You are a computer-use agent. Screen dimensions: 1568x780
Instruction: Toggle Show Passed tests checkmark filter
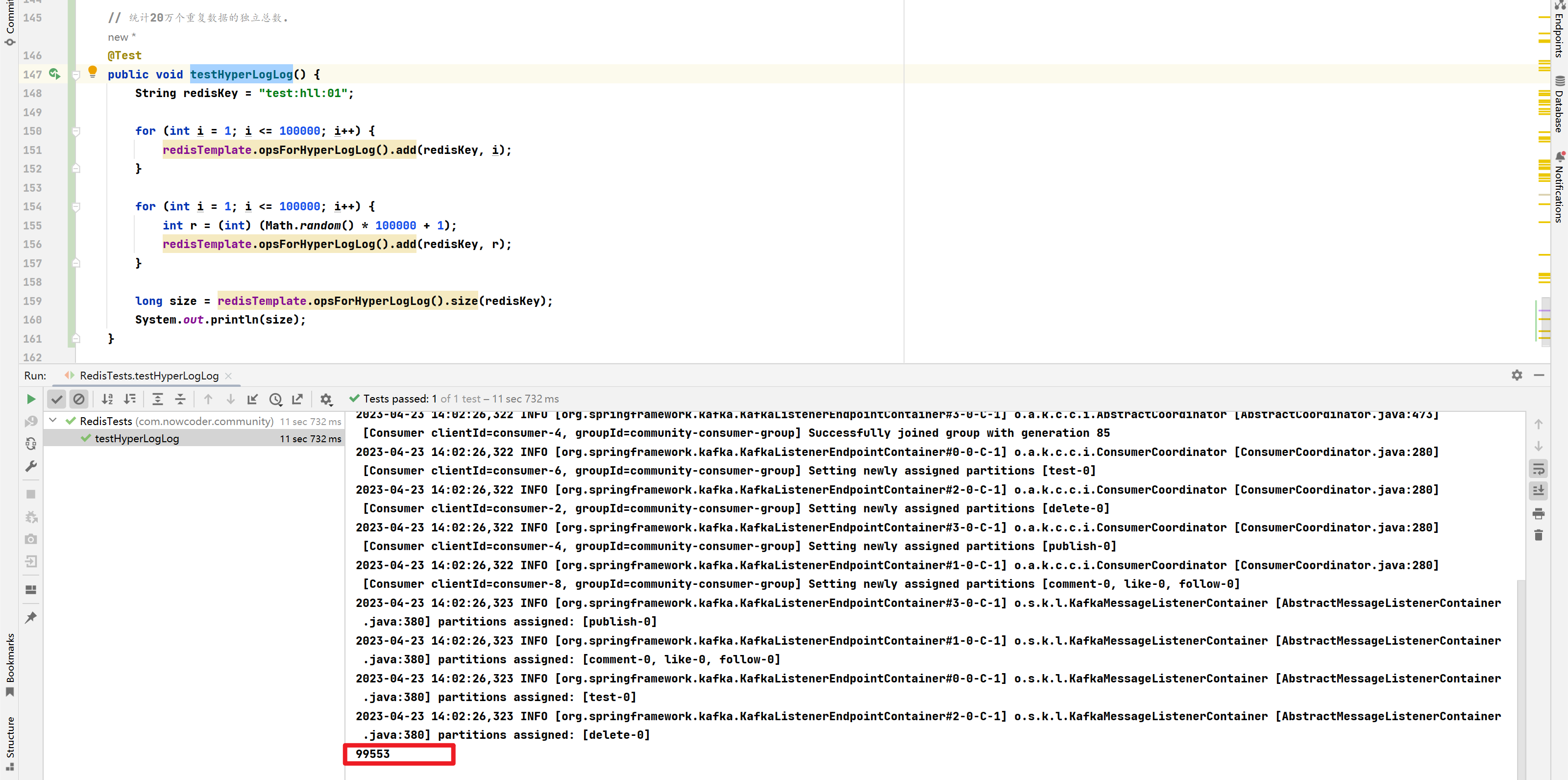click(57, 399)
